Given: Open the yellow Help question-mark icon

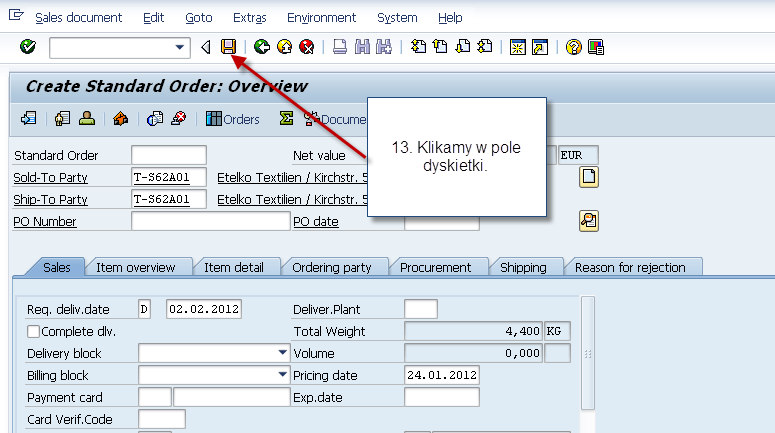Looking at the screenshot, I should click(573, 47).
